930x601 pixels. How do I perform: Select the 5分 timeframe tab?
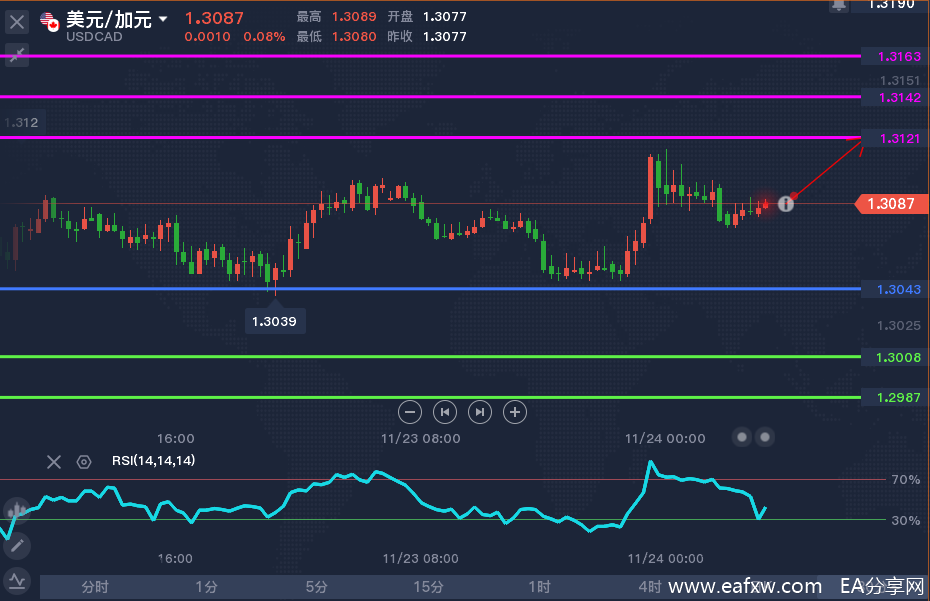point(317,587)
